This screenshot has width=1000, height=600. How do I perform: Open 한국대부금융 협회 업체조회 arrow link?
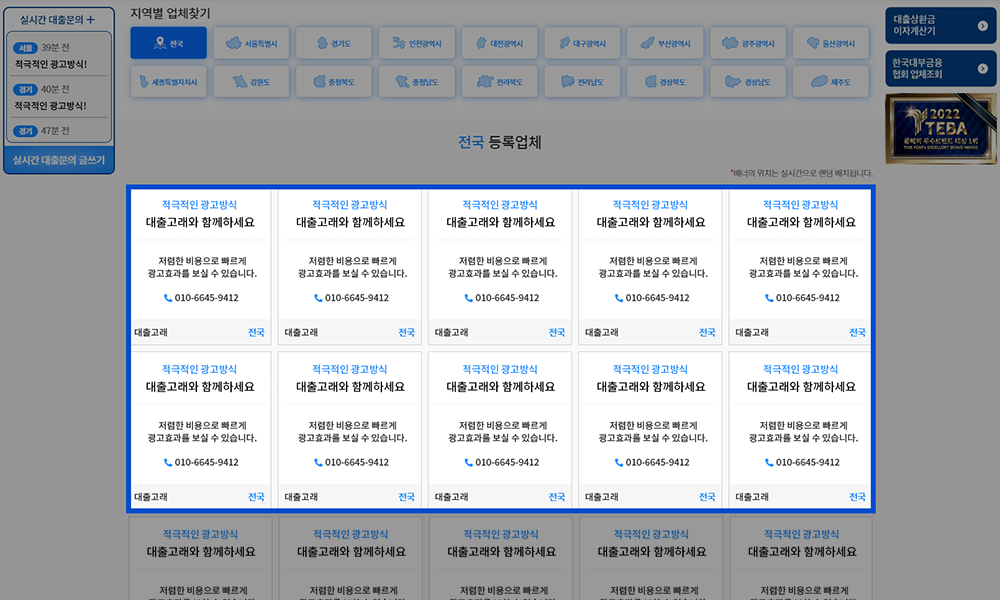click(x=939, y=68)
